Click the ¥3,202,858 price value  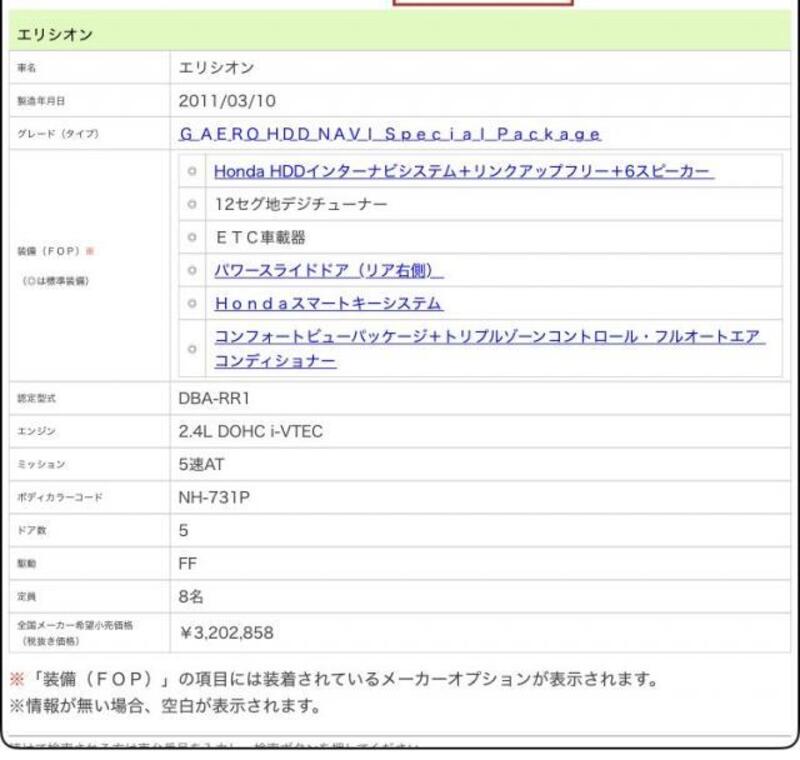226,632
